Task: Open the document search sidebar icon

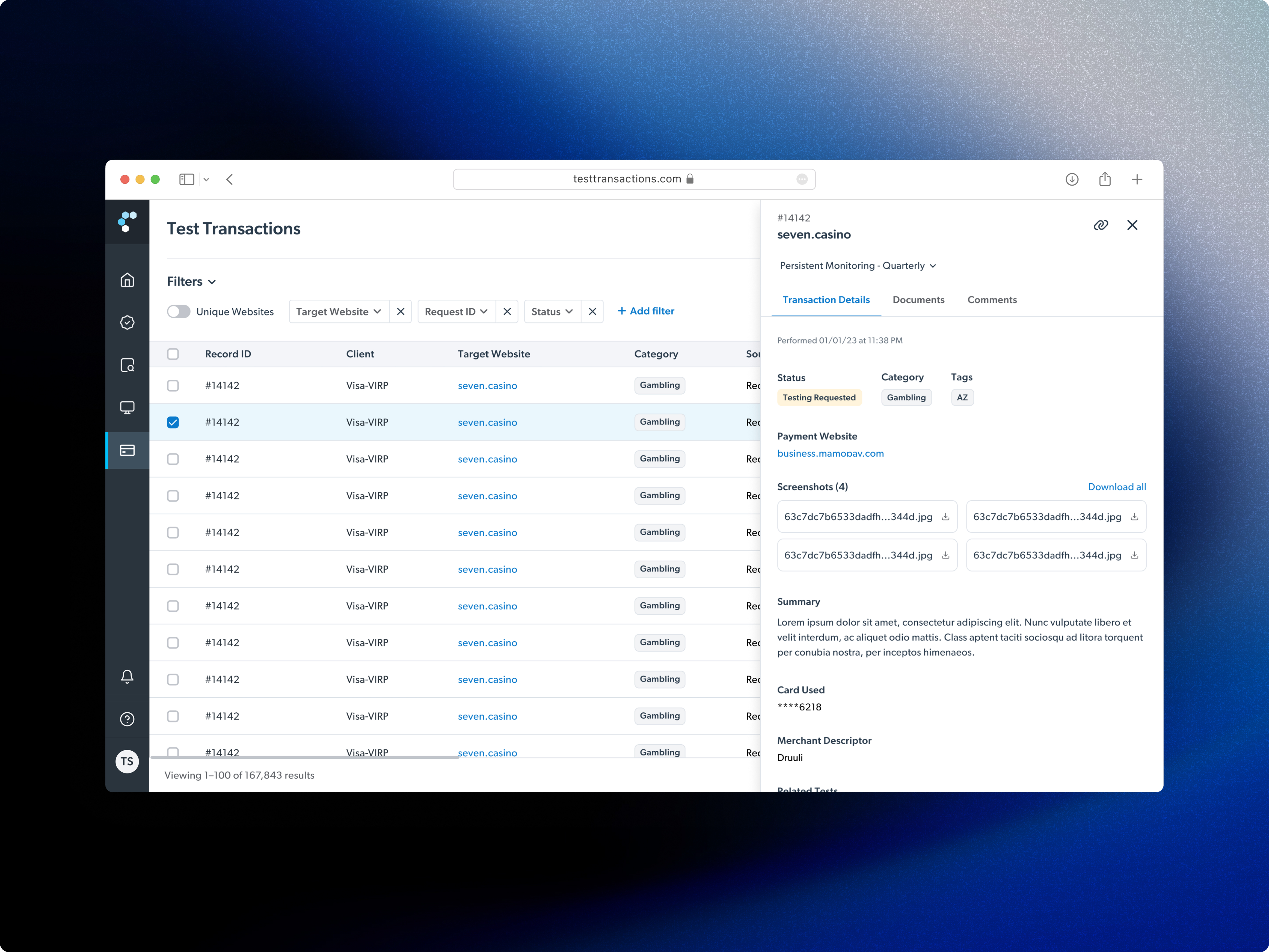Action: click(x=127, y=365)
